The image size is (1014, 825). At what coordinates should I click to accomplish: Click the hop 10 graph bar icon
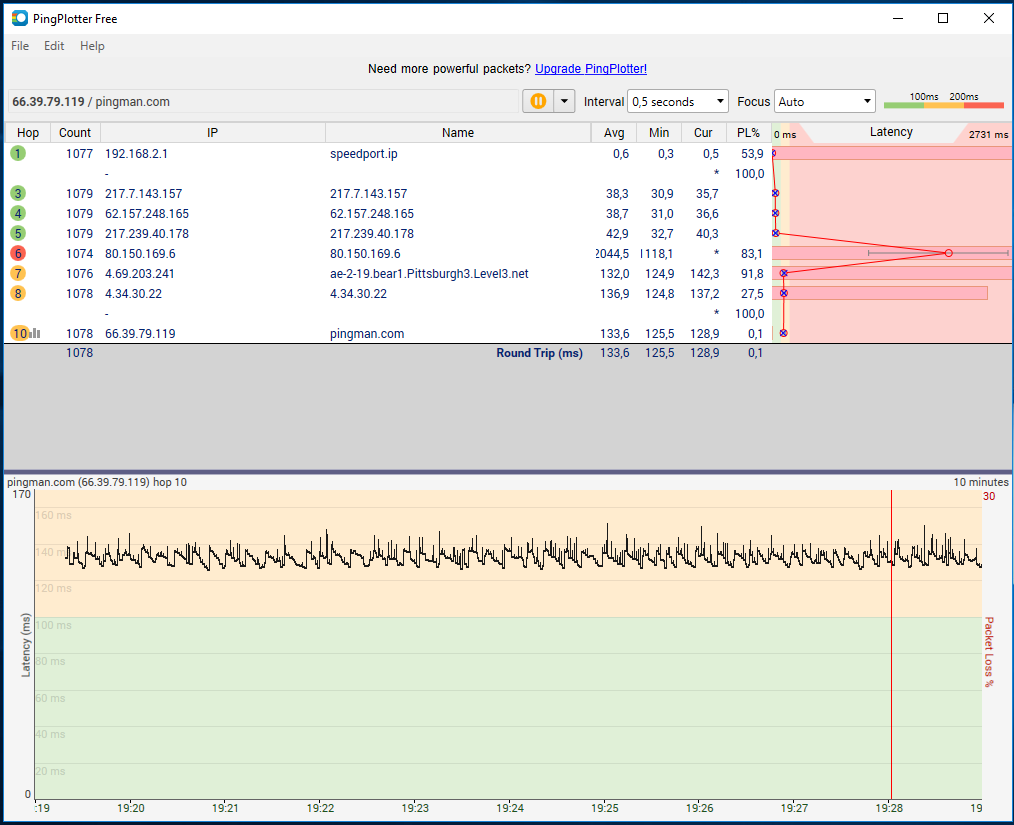point(35,334)
